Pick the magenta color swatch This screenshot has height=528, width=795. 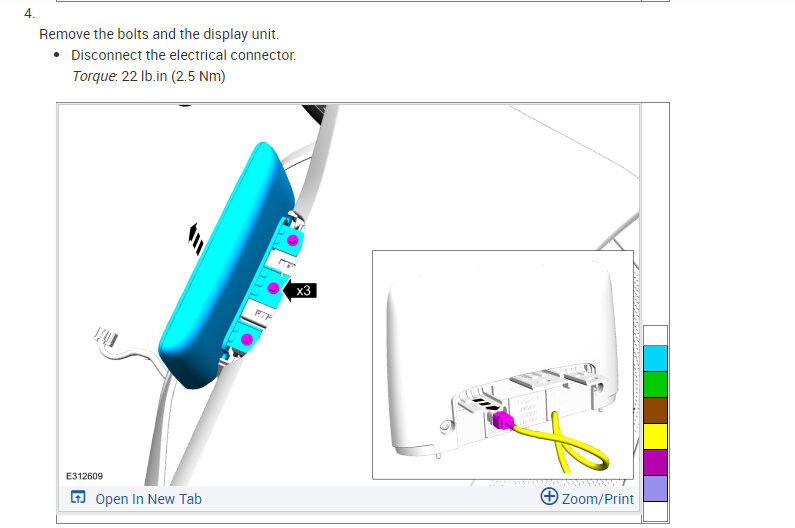click(655, 462)
